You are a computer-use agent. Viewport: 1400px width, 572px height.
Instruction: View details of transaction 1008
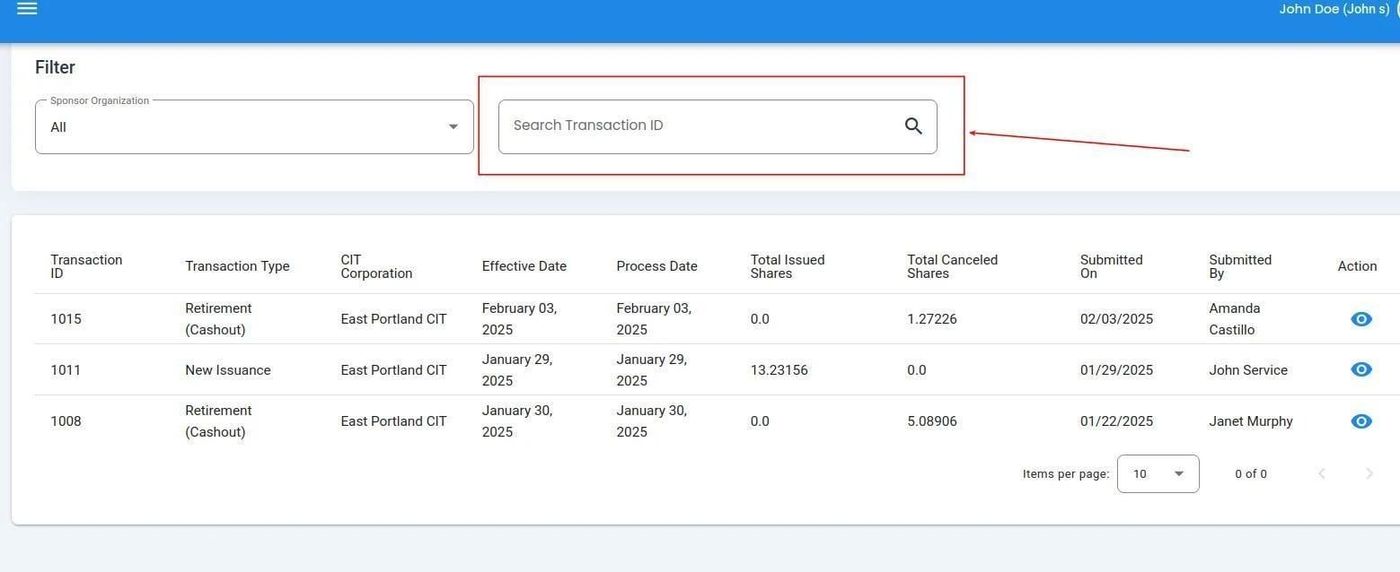pyautogui.click(x=1360, y=421)
